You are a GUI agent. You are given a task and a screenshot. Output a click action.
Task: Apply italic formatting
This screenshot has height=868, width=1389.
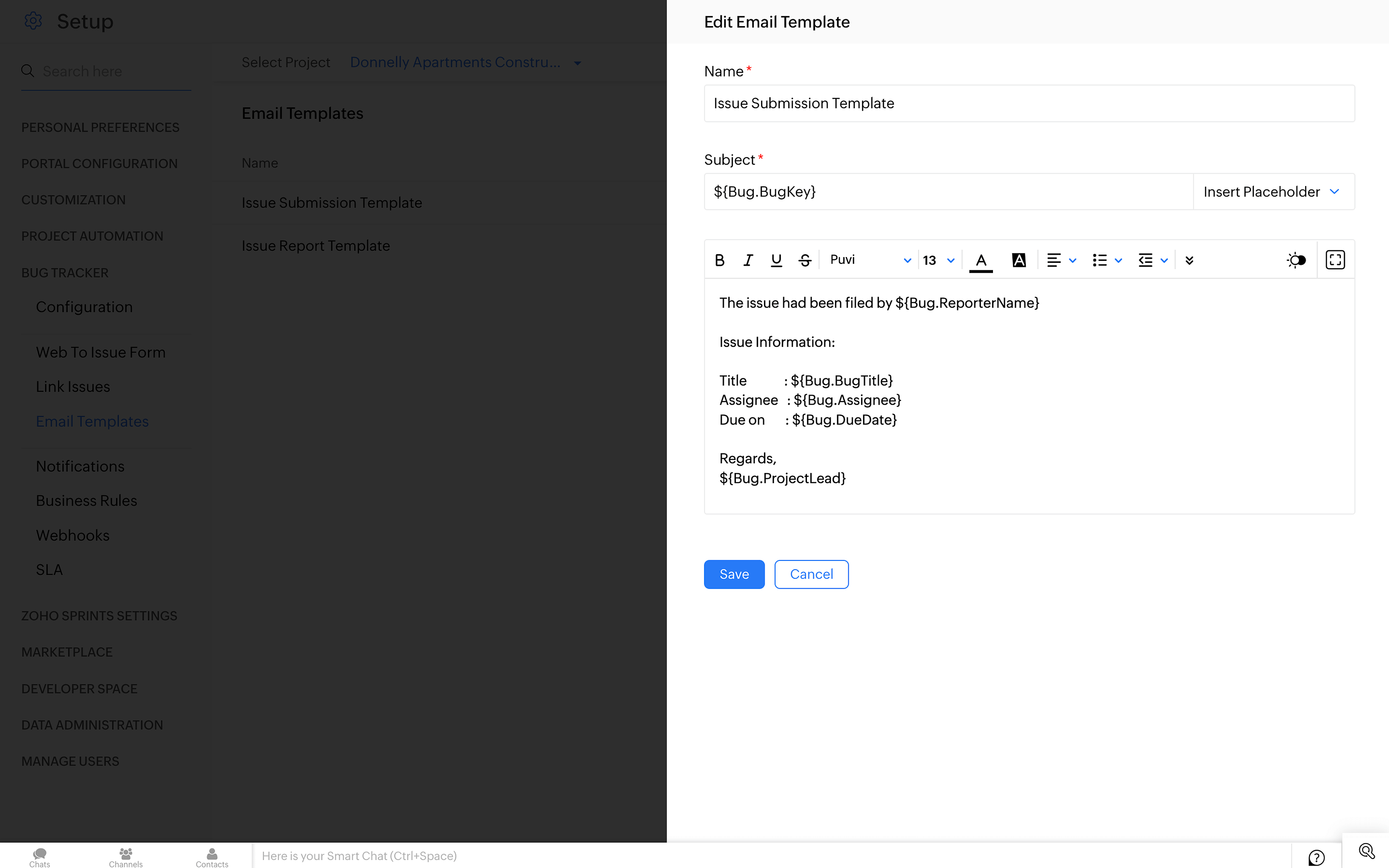[748, 260]
